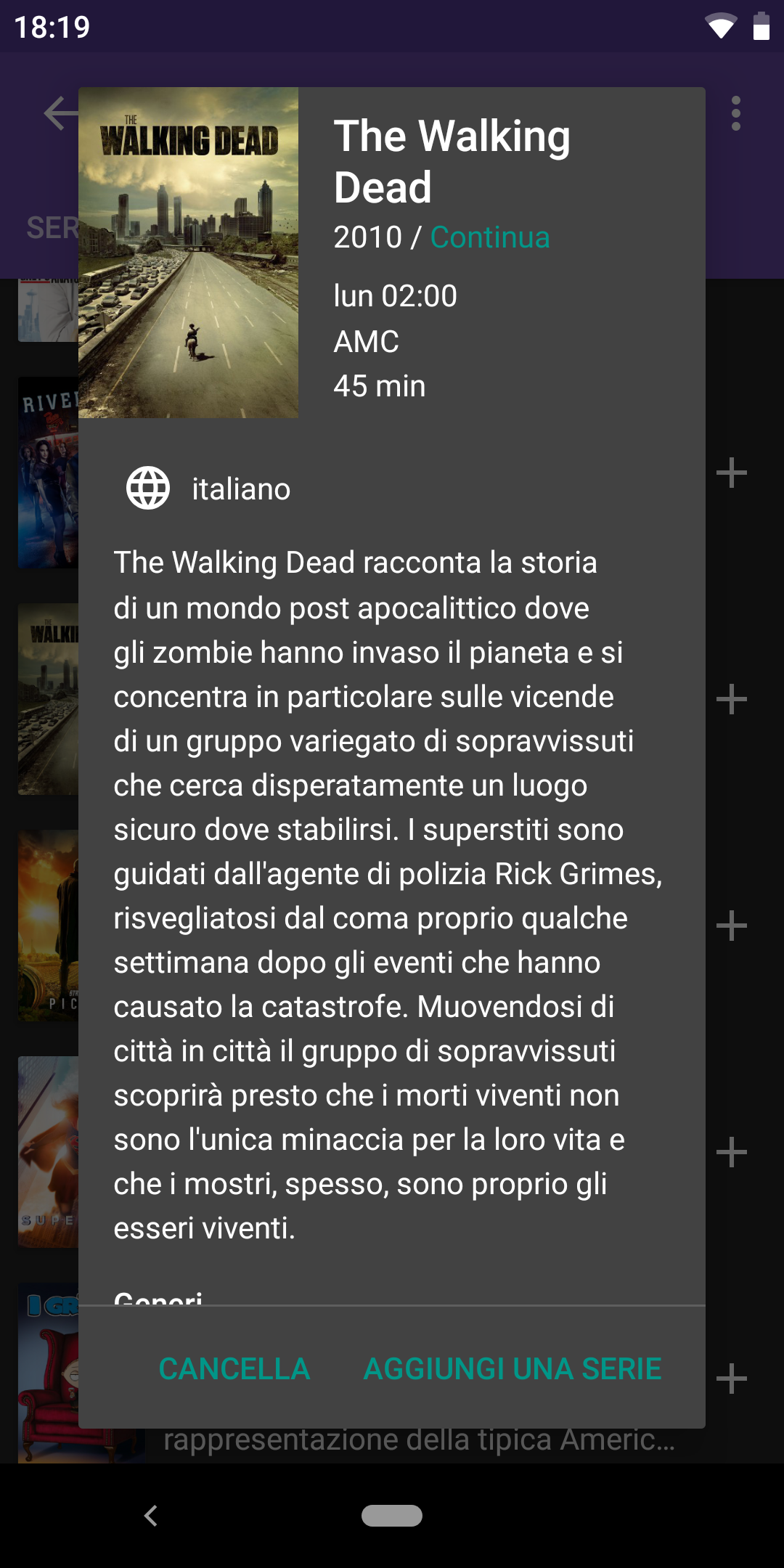Tap the River poster thumbnail in list
784x1568 pixels.
48,473
